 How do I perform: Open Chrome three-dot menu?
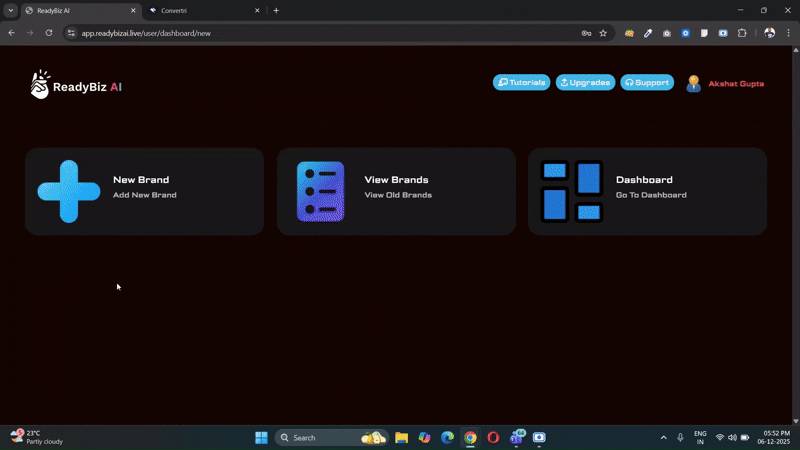coord(788,33)
